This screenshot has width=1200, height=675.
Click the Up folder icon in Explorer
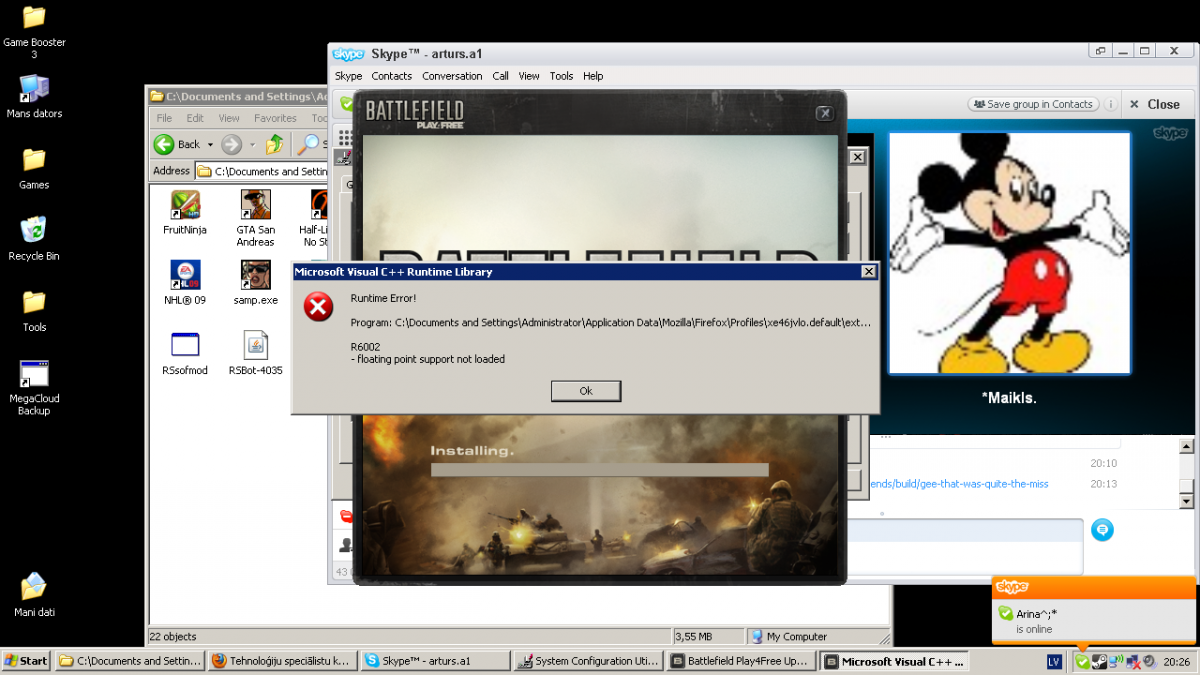tap(275, 144)
